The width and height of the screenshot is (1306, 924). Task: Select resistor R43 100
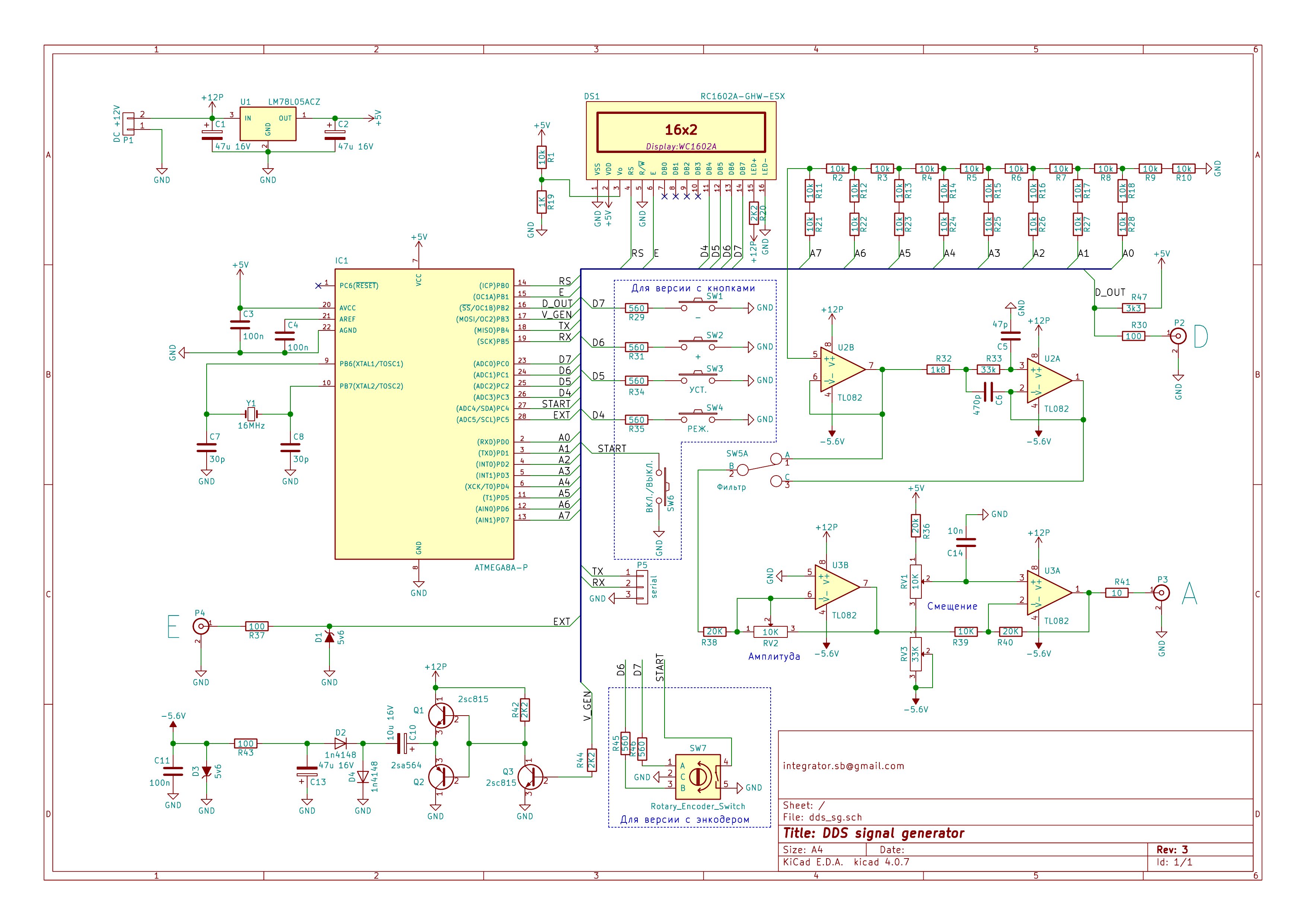[x=245, y=743]
